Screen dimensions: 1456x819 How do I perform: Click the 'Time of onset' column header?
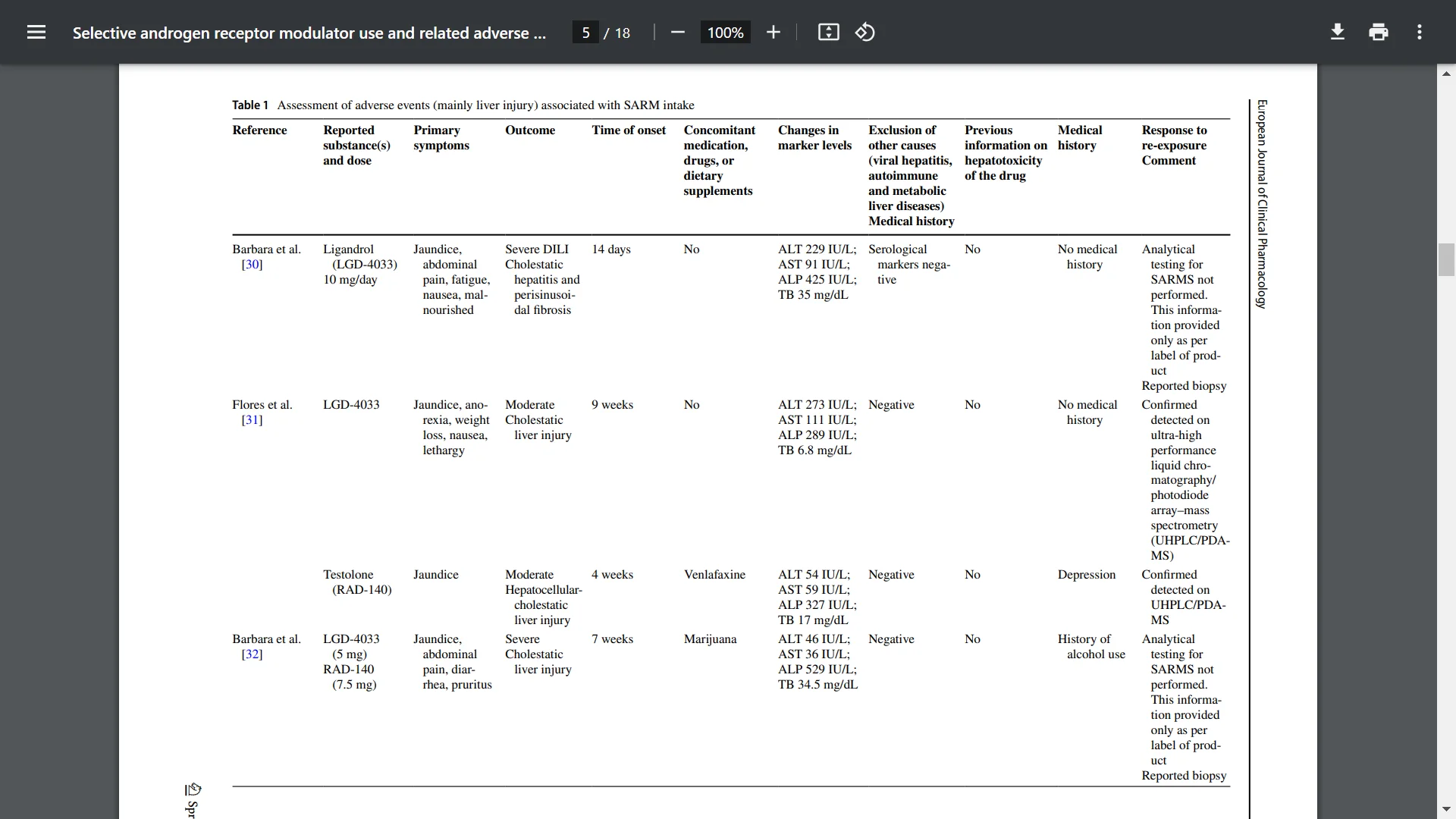(629, 130)
